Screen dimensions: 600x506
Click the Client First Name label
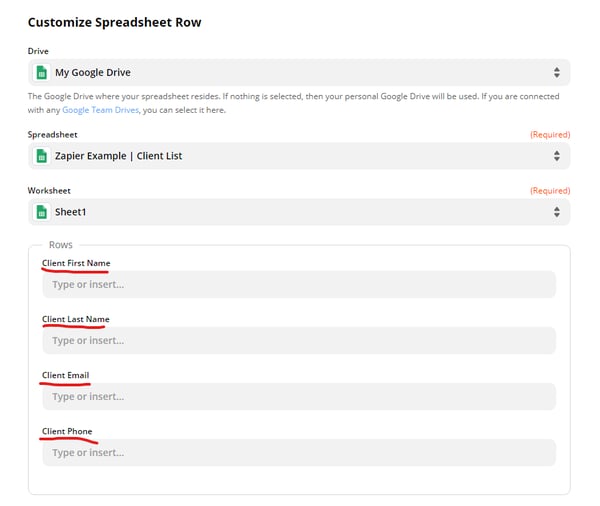(x=76, y=263)
